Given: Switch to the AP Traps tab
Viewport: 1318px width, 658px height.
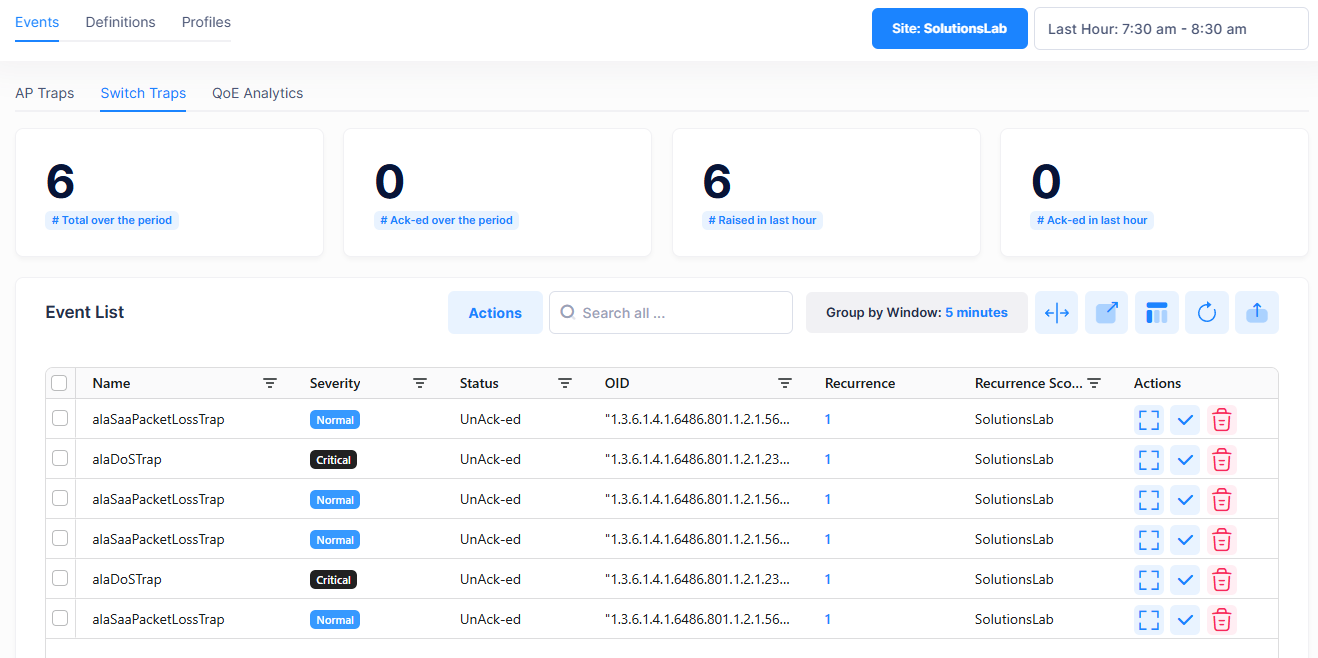Looking at the screenshot, I should tap(45, 93).
